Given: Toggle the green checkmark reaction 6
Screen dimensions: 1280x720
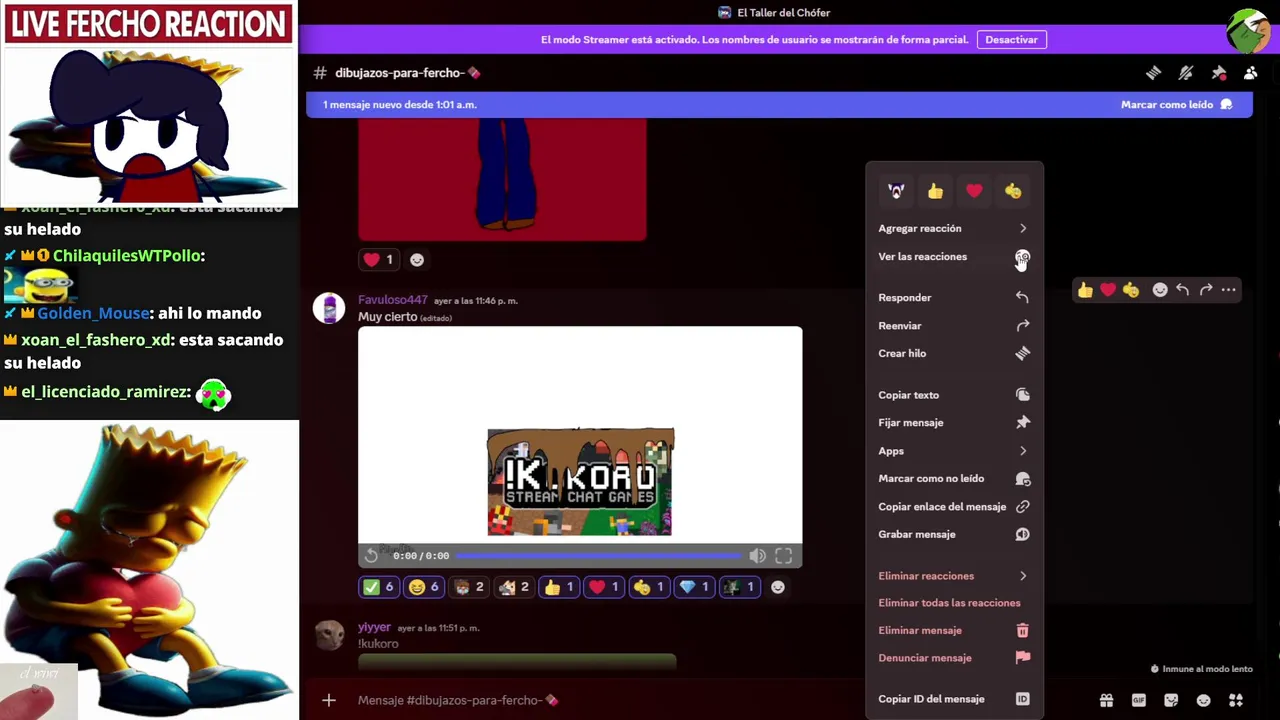Looking at the screenshot, I should 379,587.
